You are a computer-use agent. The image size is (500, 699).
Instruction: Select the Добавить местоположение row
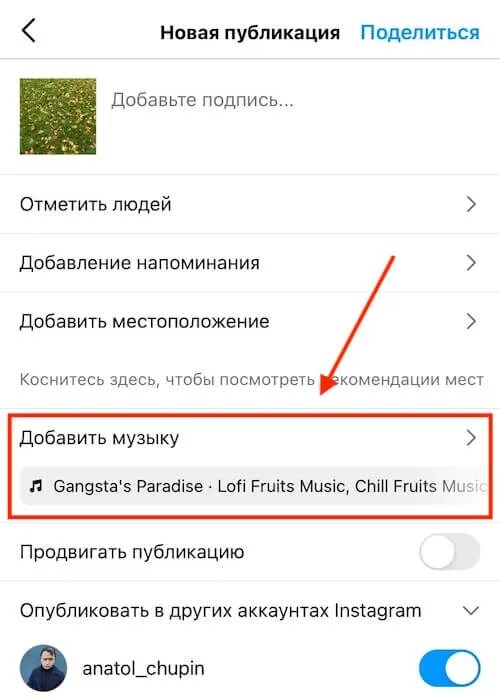[x=250, y=321]
